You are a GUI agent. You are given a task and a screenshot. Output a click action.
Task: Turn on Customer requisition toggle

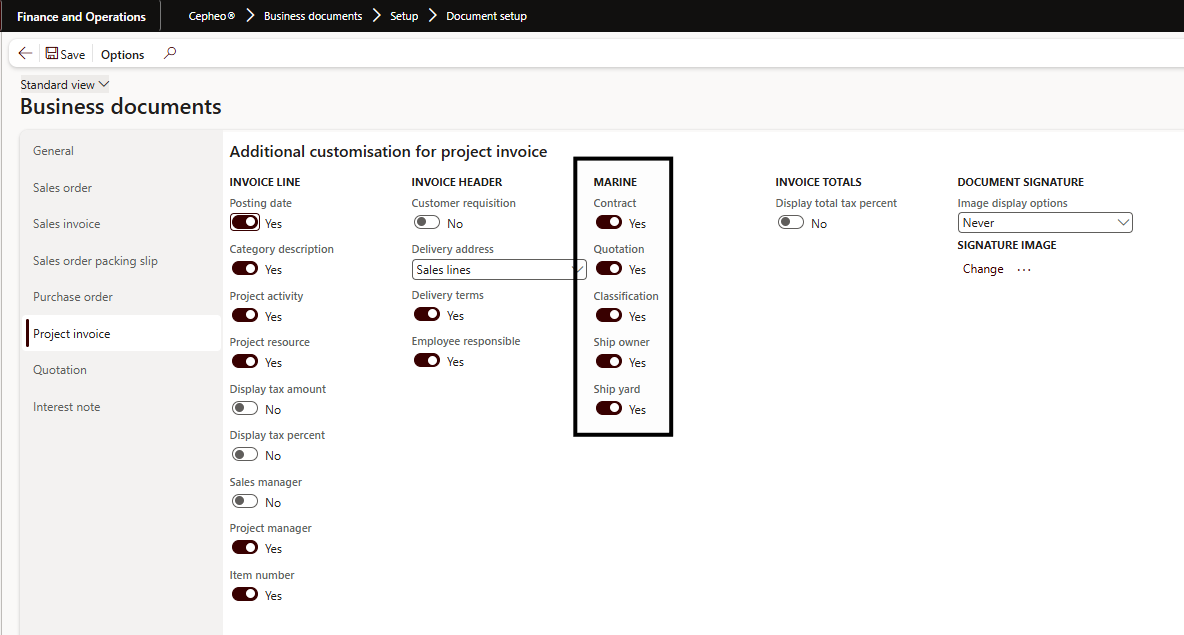pyautogui.click(x=427, y=223)
